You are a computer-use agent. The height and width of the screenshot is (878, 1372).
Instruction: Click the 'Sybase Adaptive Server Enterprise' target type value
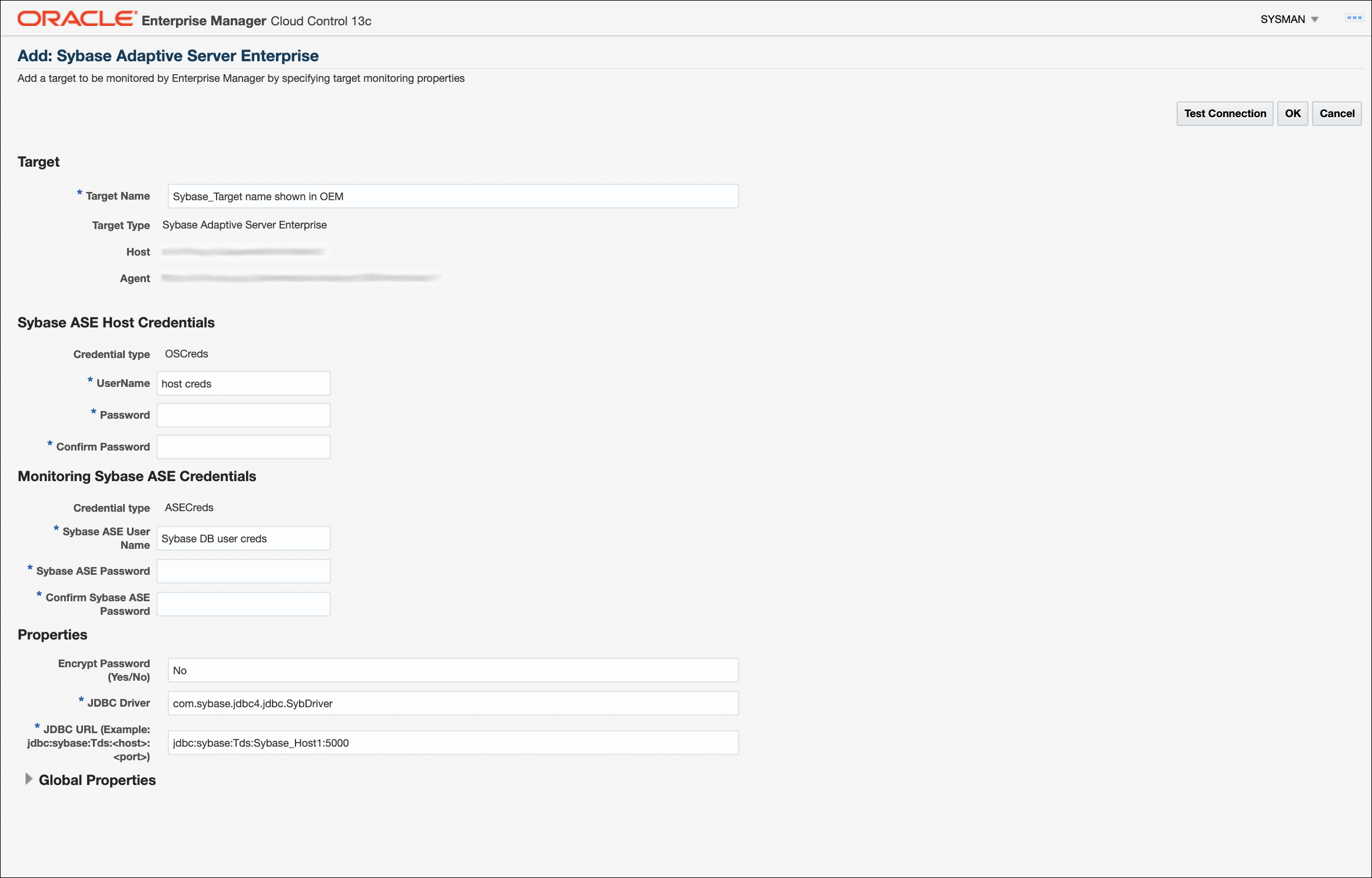click(x=244, y=225)
